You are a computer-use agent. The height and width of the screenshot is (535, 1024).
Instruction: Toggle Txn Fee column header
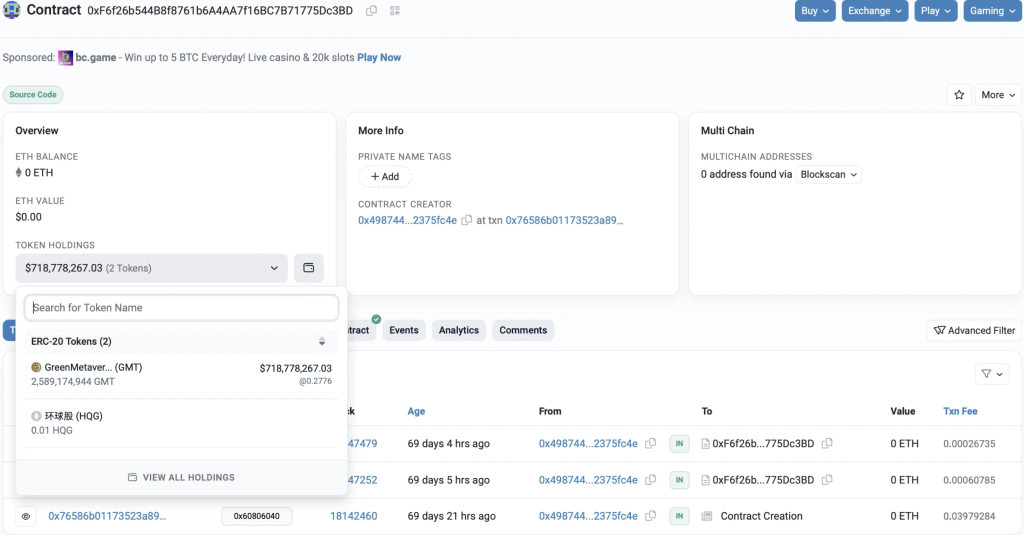point(960,412)
